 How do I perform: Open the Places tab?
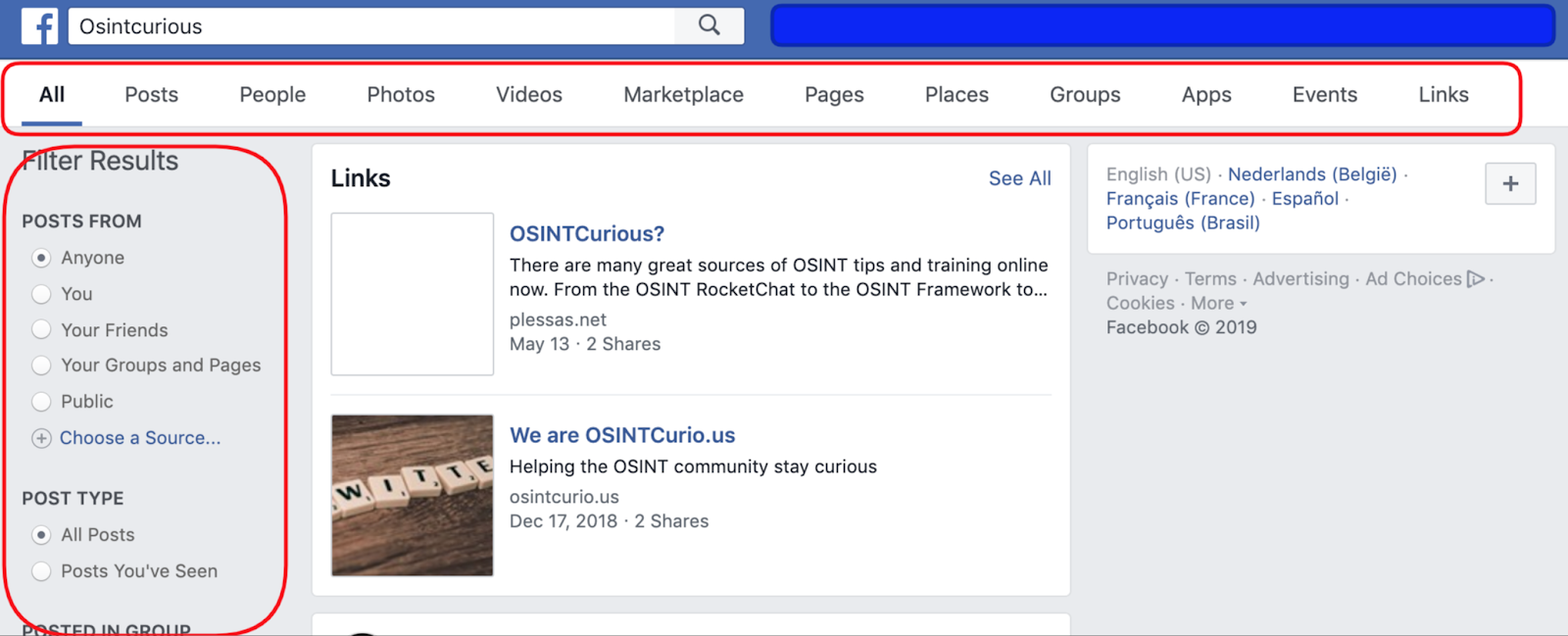[957, 95]
